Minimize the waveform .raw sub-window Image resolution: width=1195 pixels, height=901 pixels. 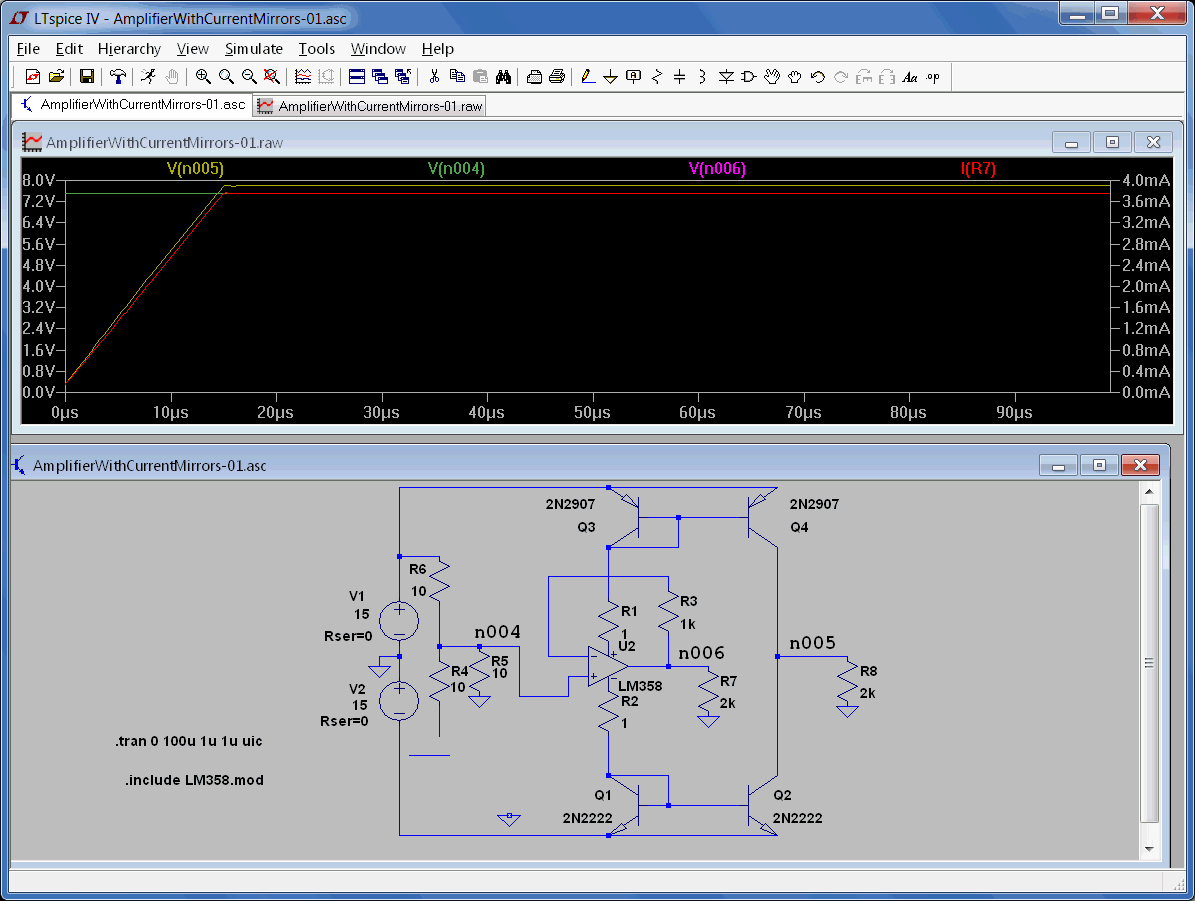1072,143
